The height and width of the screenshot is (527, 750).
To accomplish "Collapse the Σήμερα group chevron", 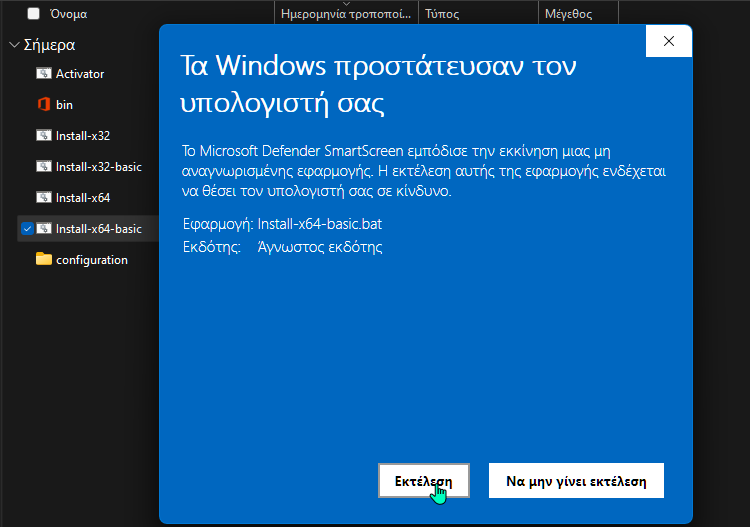I will point(14,45).
